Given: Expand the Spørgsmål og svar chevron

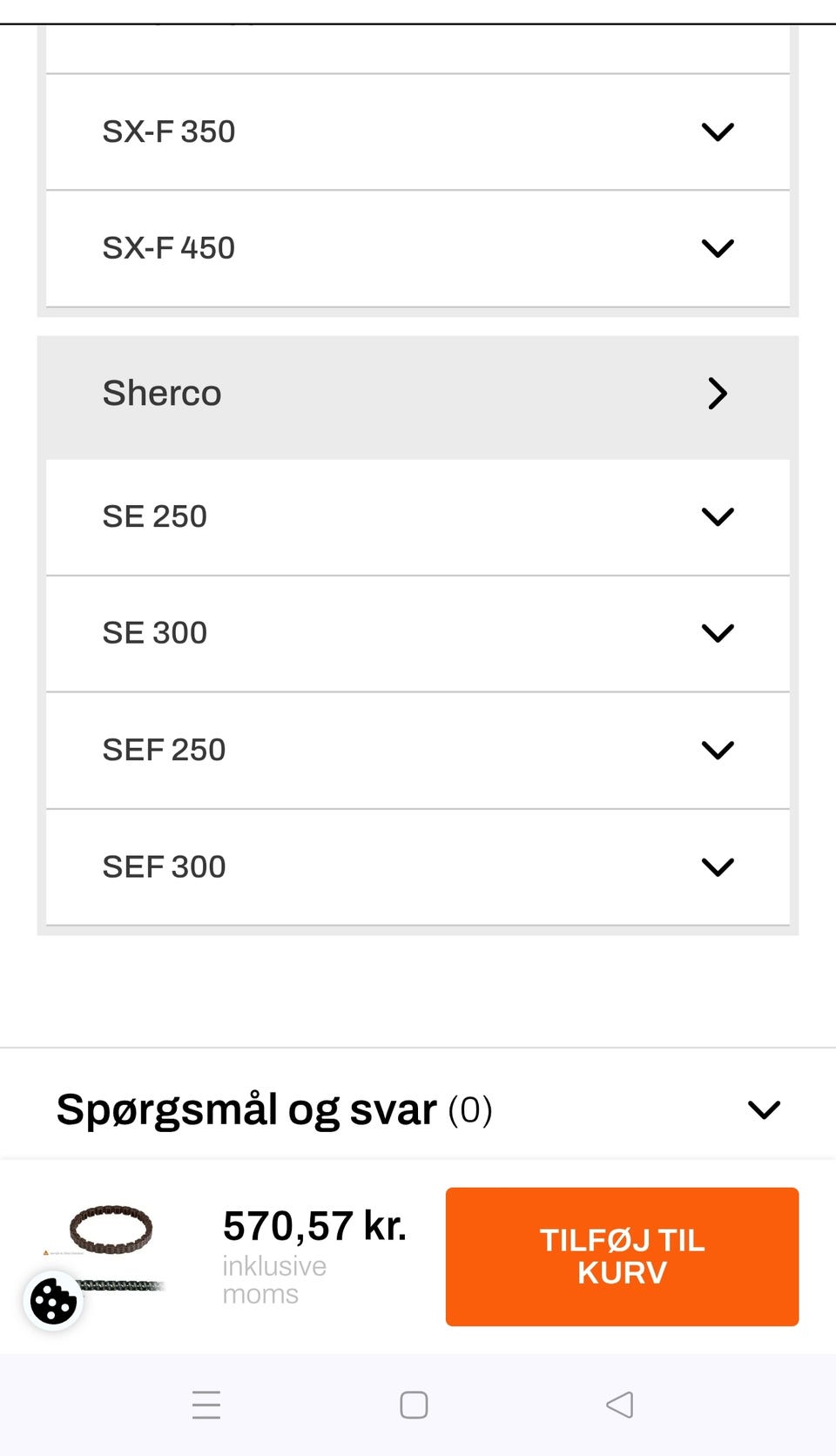Looking at the screenshot, I should [764, 1110].
